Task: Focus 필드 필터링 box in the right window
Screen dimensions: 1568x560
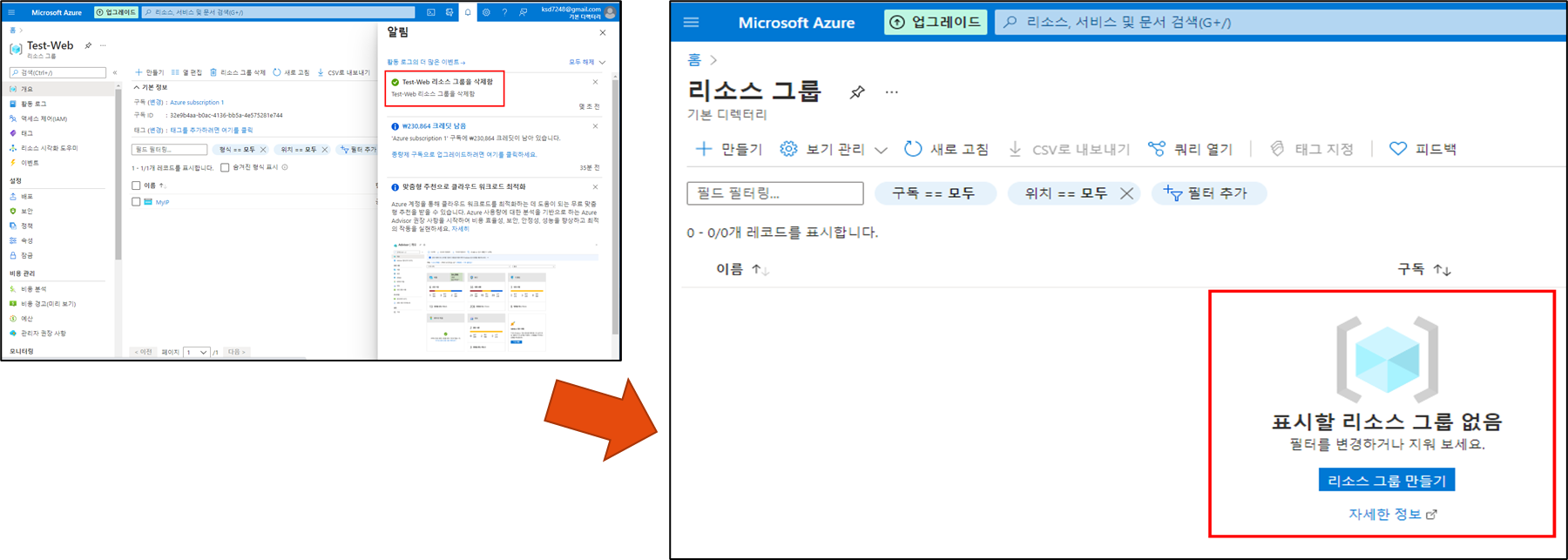Action: tap(774, 193)
